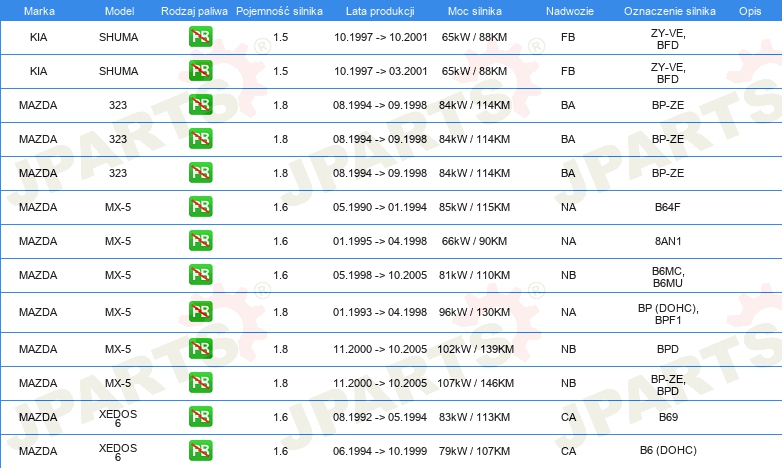782x468 pixels.
Task: Click the Marka column header
Action: pyautogui.click(x=39, y=11)
